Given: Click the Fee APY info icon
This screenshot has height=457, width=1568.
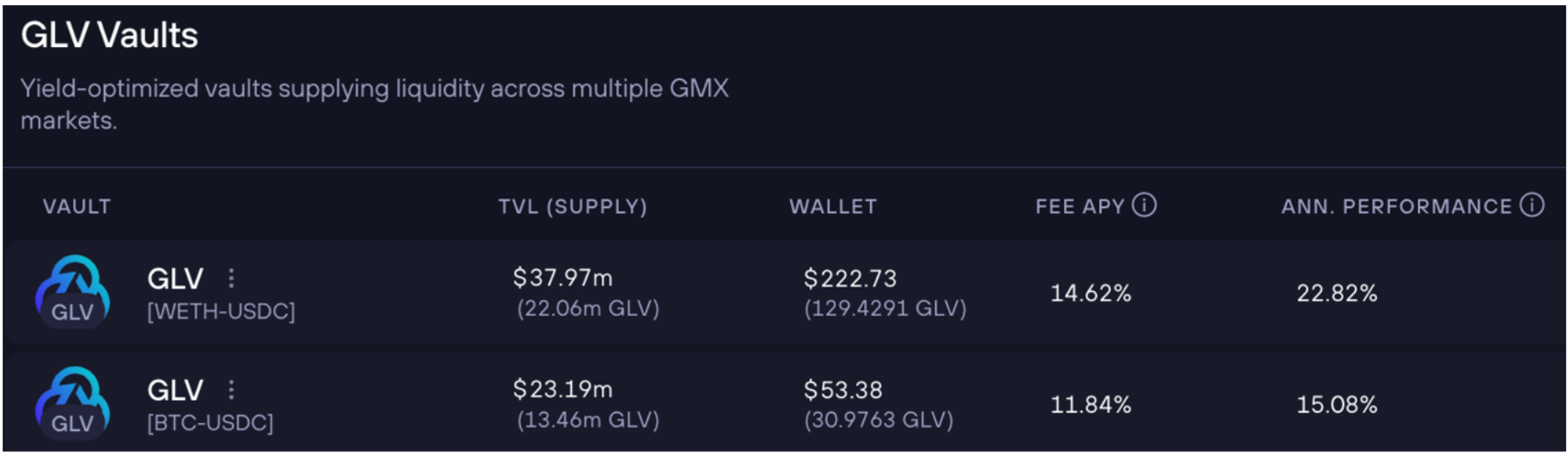Looking at the screenshot, I should (x=1145, y=205).
